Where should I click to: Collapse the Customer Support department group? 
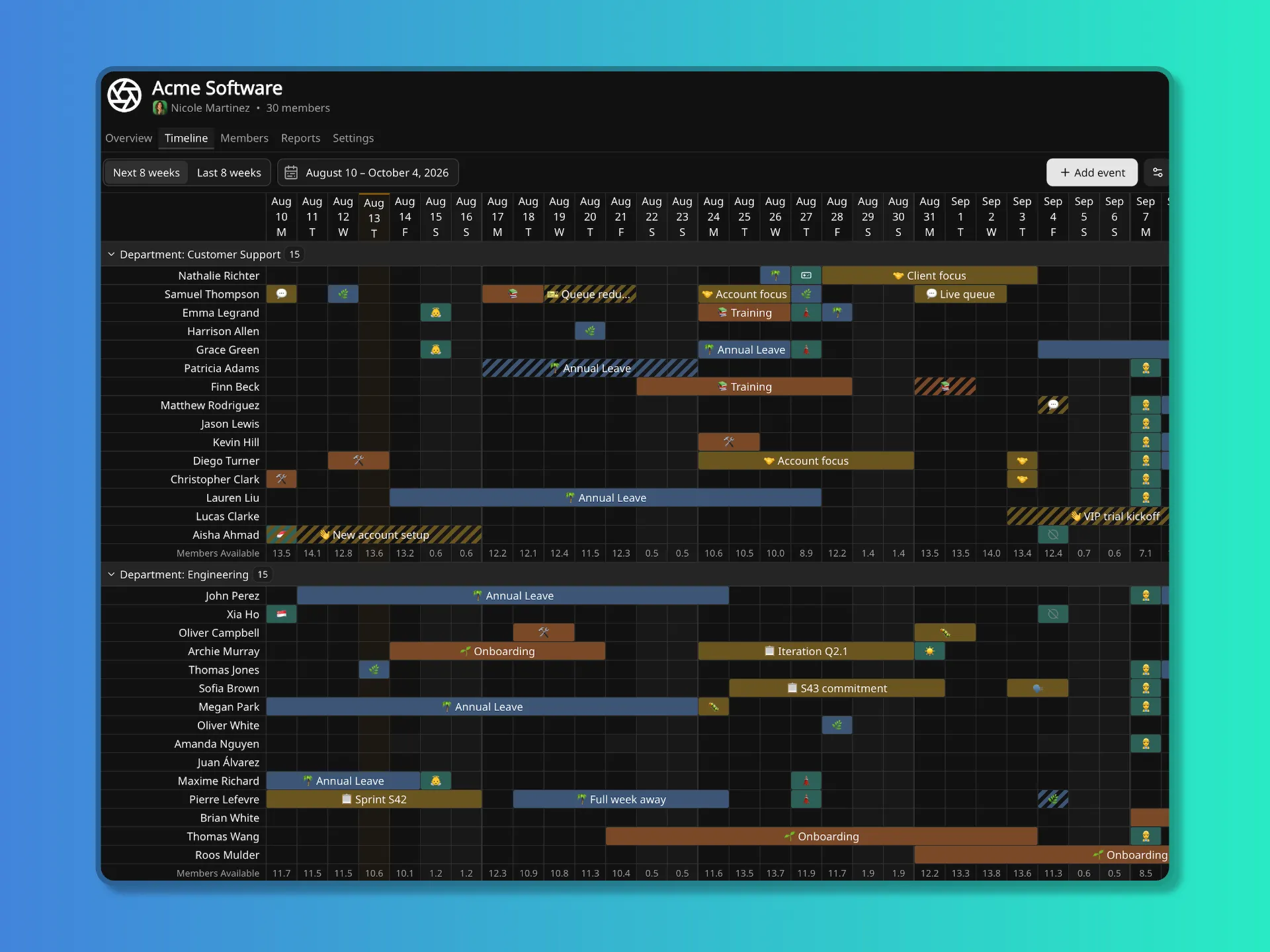pyautogui.click(x=111, y=255)
